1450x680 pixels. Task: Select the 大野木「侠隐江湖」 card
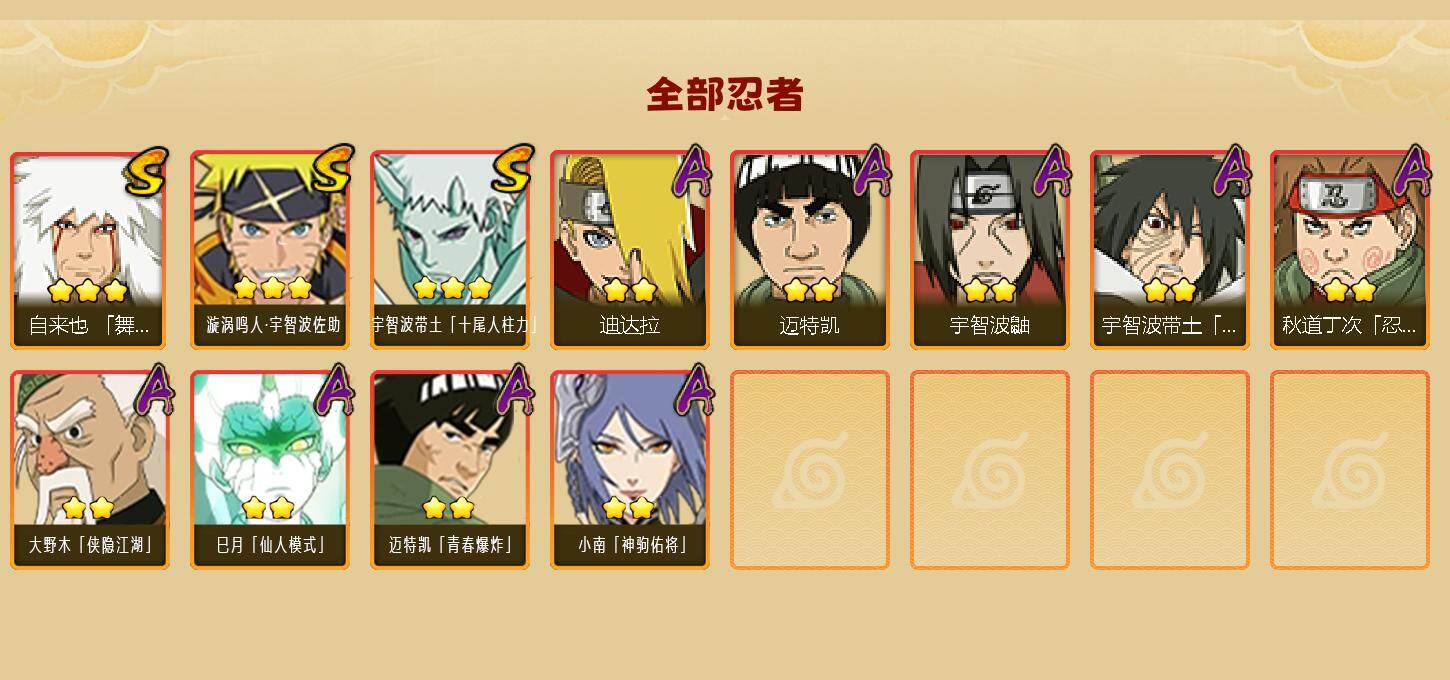point(90,470)
